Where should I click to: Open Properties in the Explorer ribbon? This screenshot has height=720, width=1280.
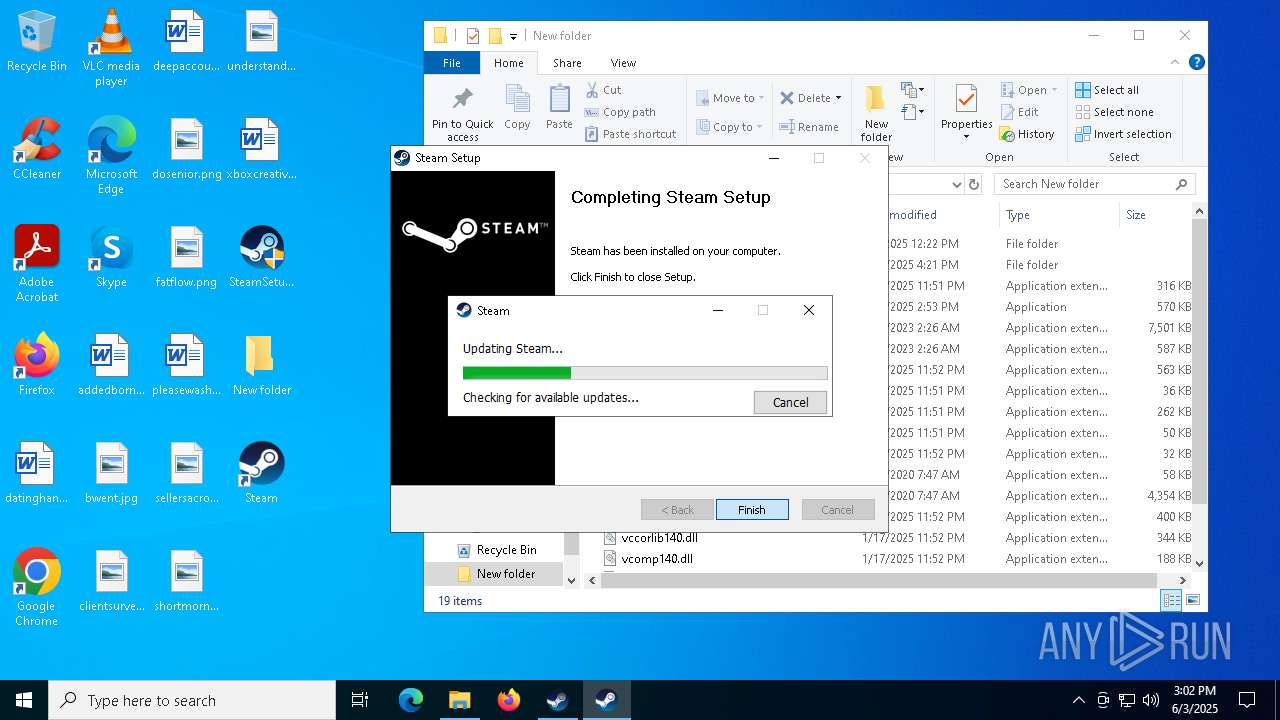(966, 113)
